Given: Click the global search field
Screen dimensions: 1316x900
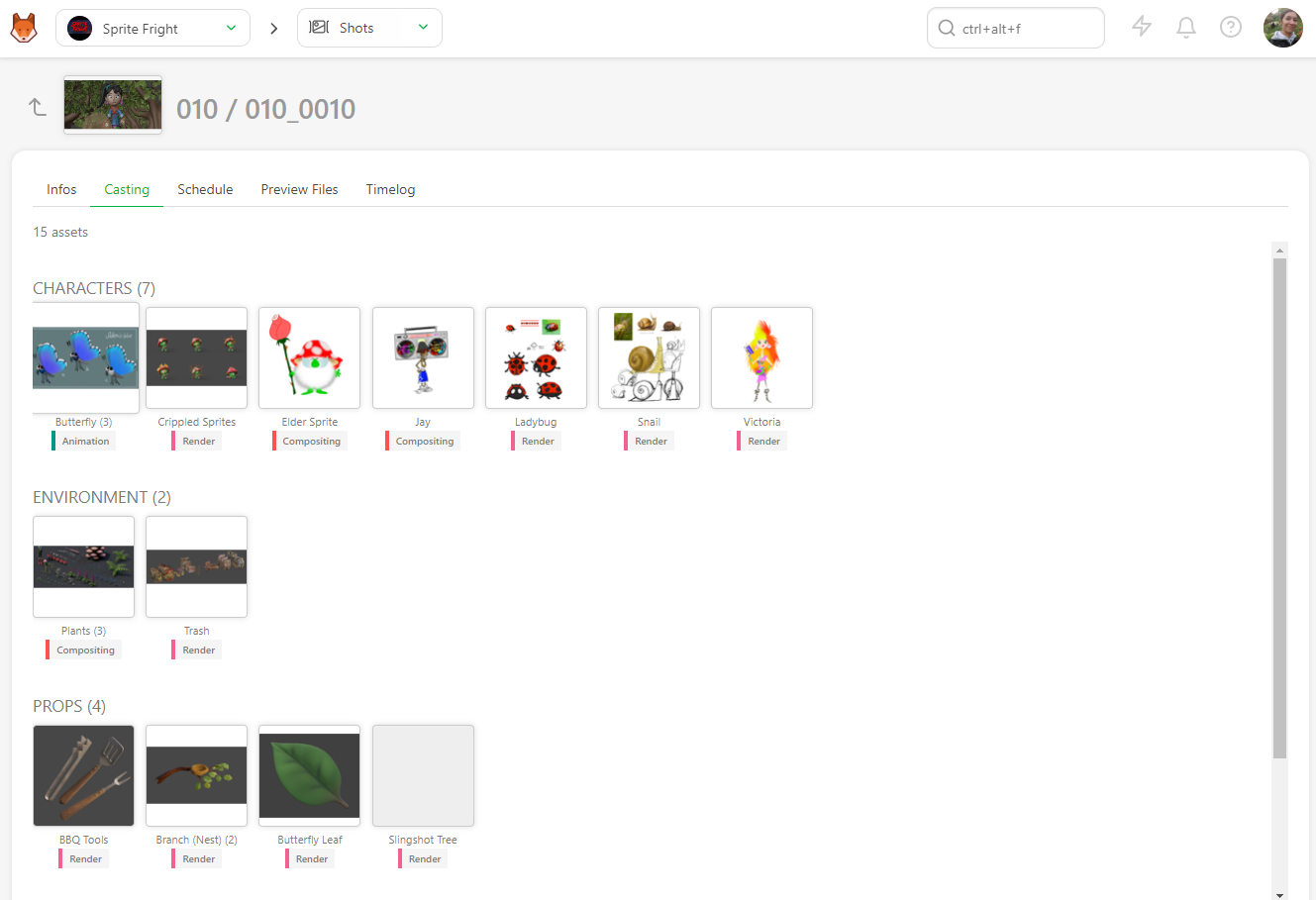Looking at the screenshot, I should pyautogui.click(x=1016, y=28).
